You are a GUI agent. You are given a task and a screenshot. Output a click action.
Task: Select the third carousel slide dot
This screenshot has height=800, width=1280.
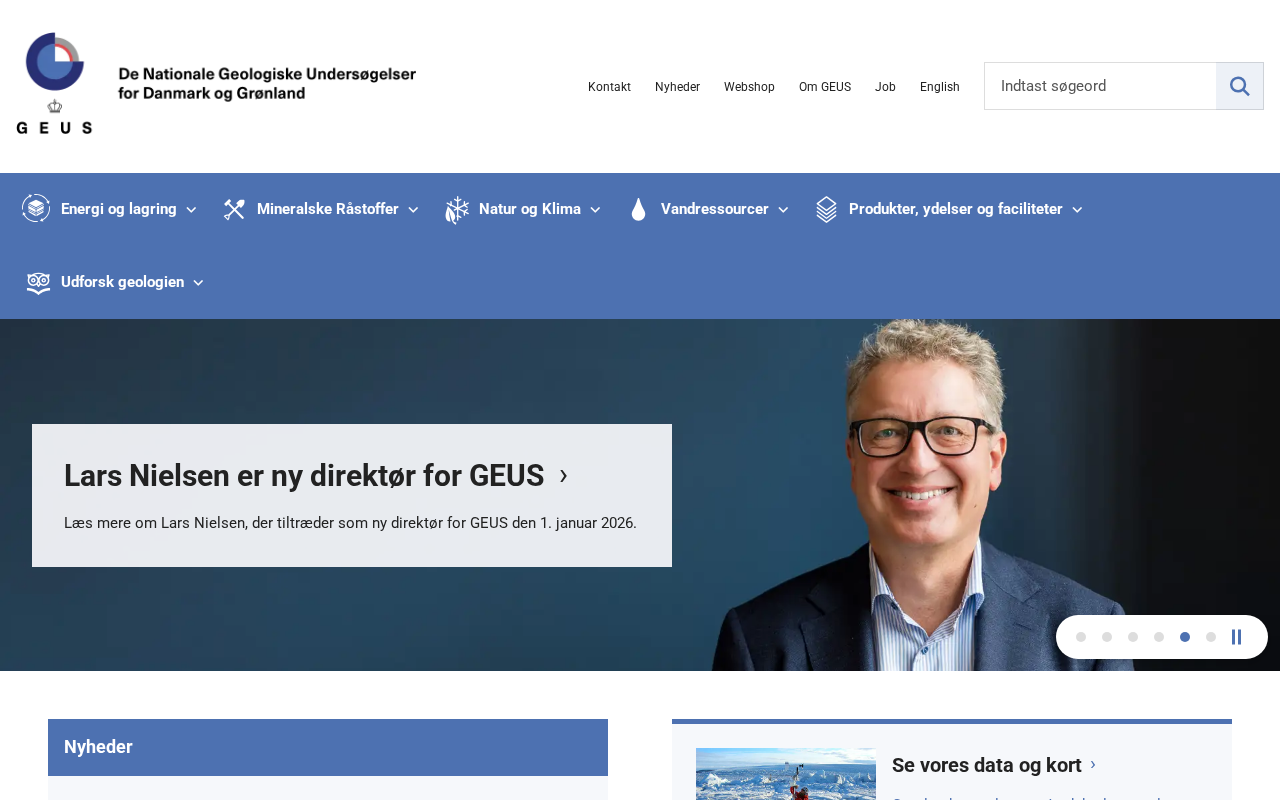coord(1133,637)
